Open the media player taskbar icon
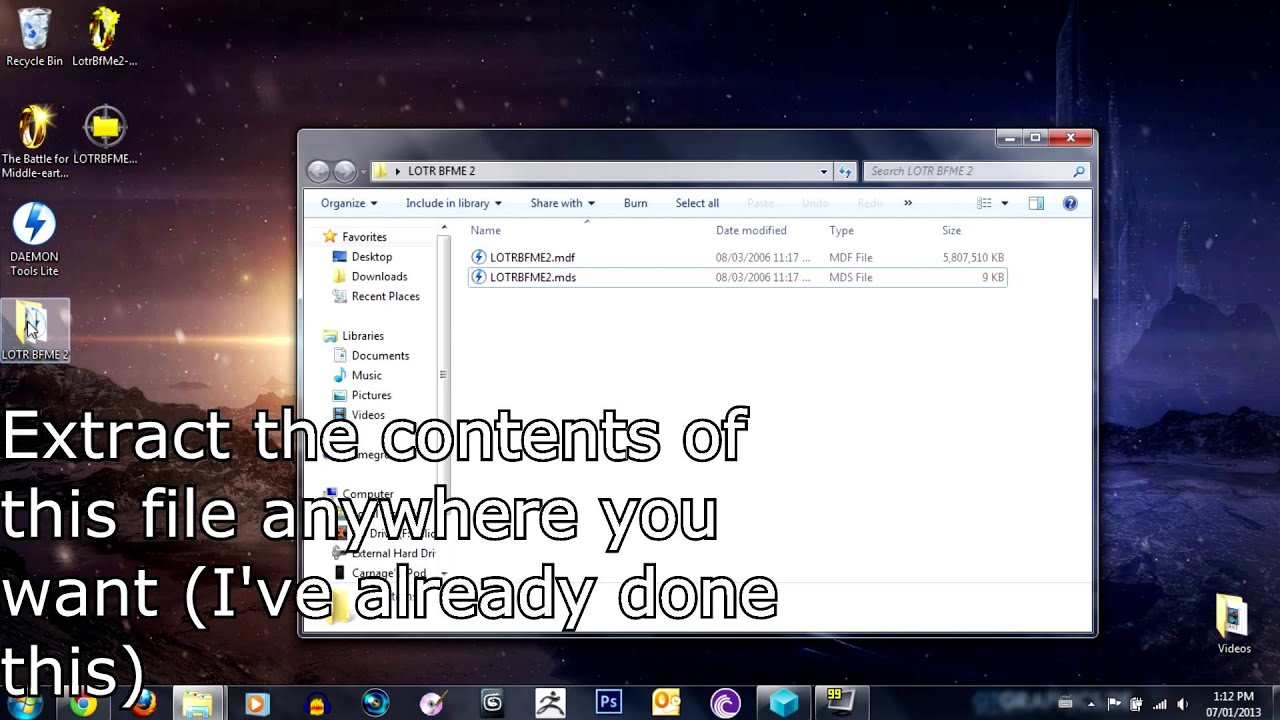1280x720 pixels. 256,704
